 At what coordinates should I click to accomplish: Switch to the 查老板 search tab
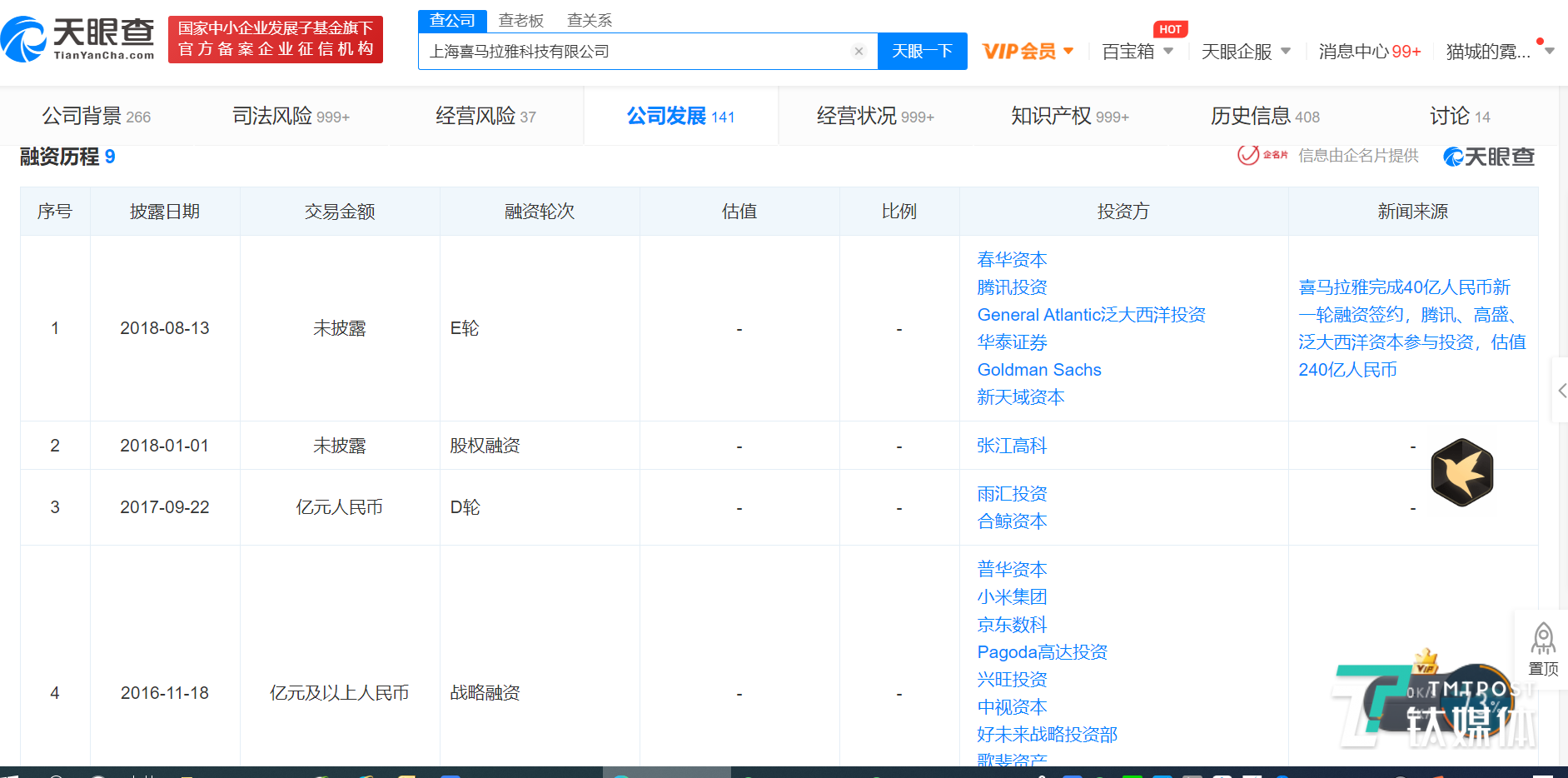coord(521,20)
